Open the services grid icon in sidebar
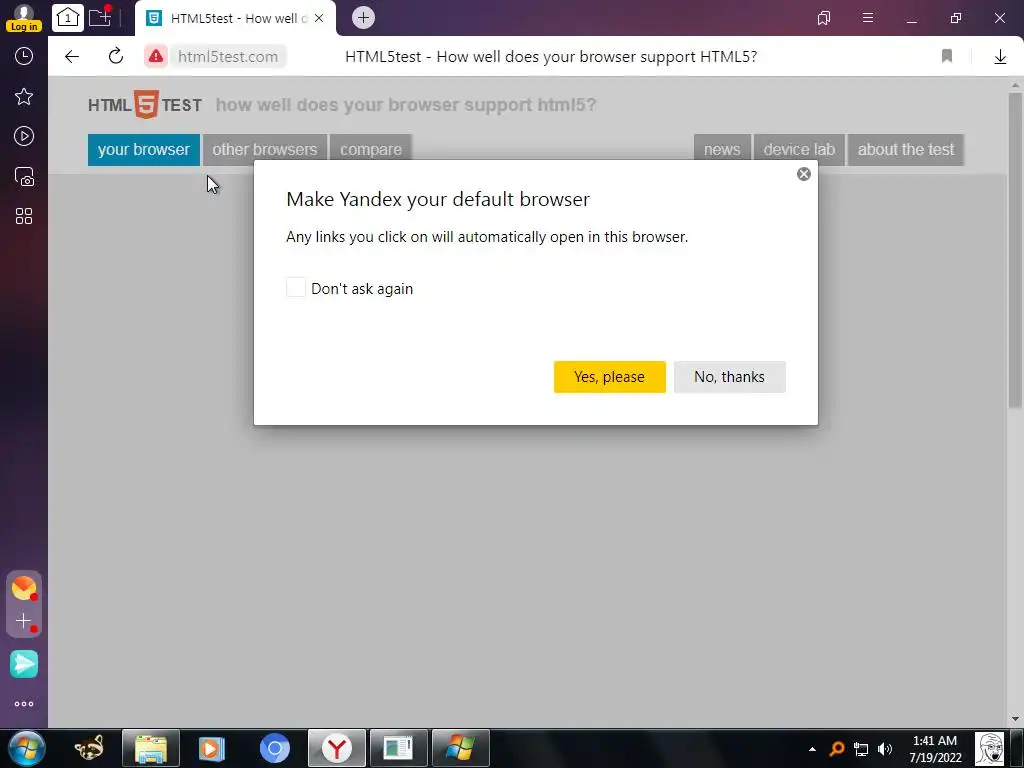The height and width of the screenshot is (768, 1024). pyautogui.click(x=24, y=216)
